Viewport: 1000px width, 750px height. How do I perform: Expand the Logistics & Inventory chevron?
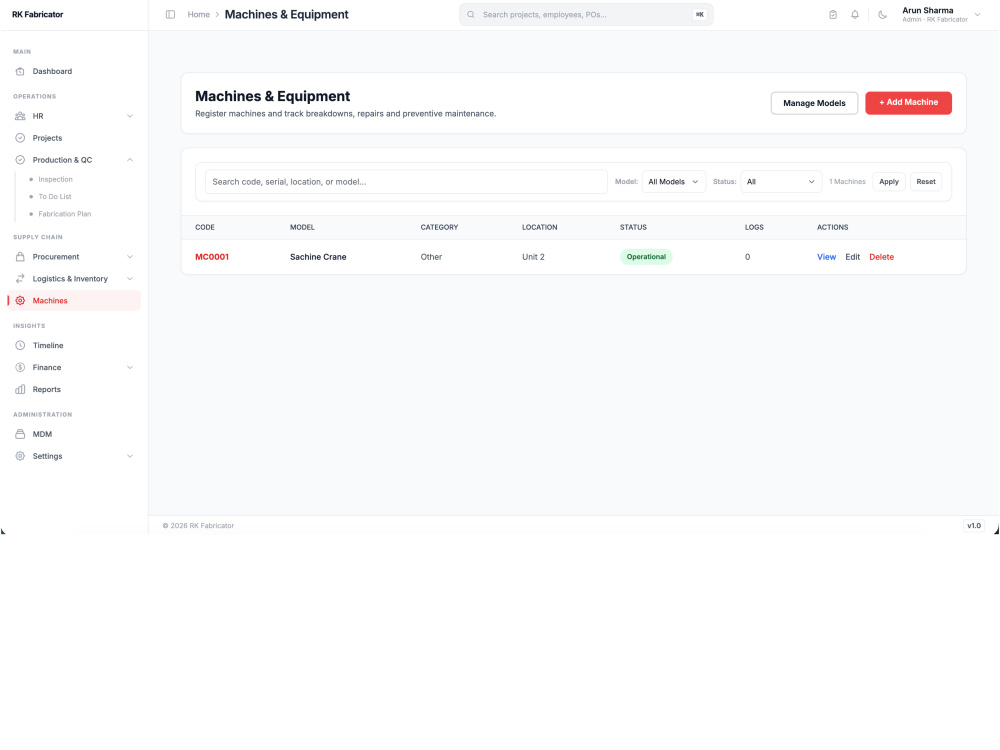coord(130,279)
